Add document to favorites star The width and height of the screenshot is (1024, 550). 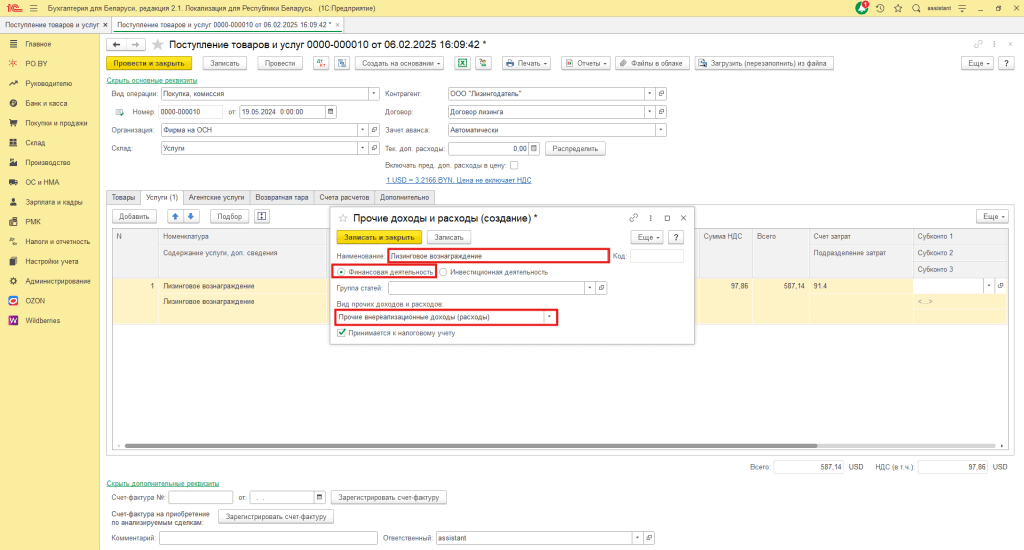click(x=157, y=44)
